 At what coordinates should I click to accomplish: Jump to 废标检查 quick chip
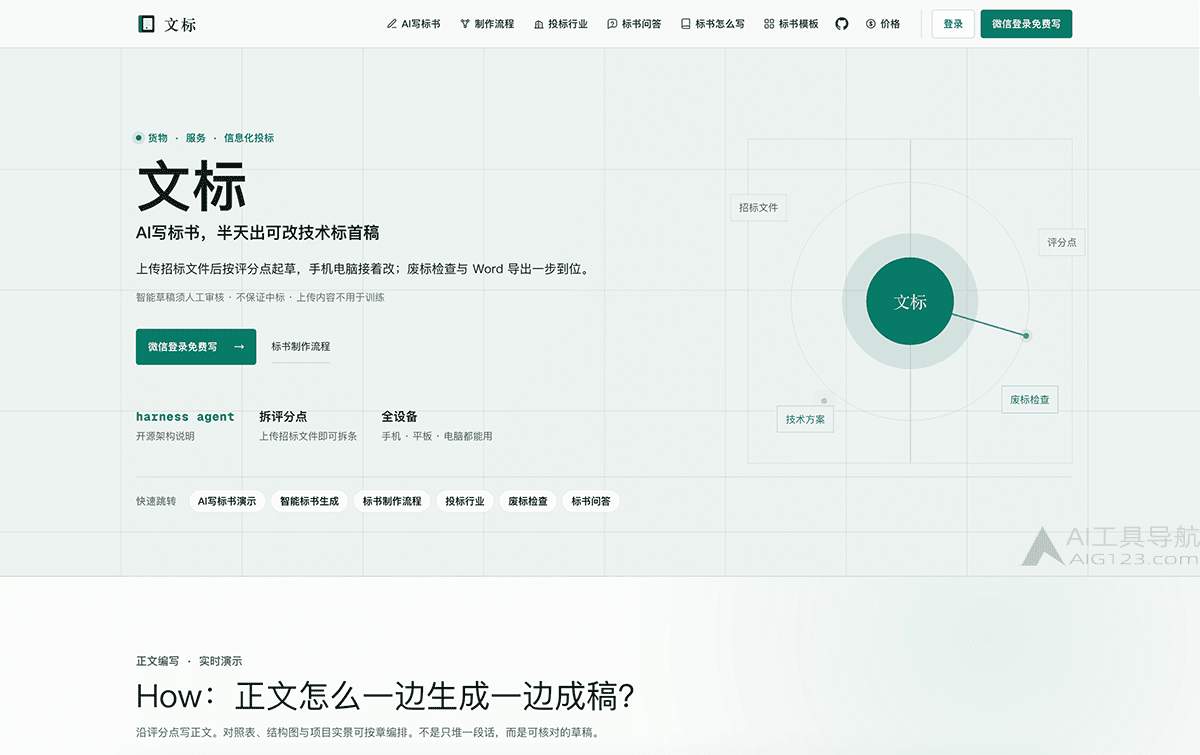[x=528, y=501]
